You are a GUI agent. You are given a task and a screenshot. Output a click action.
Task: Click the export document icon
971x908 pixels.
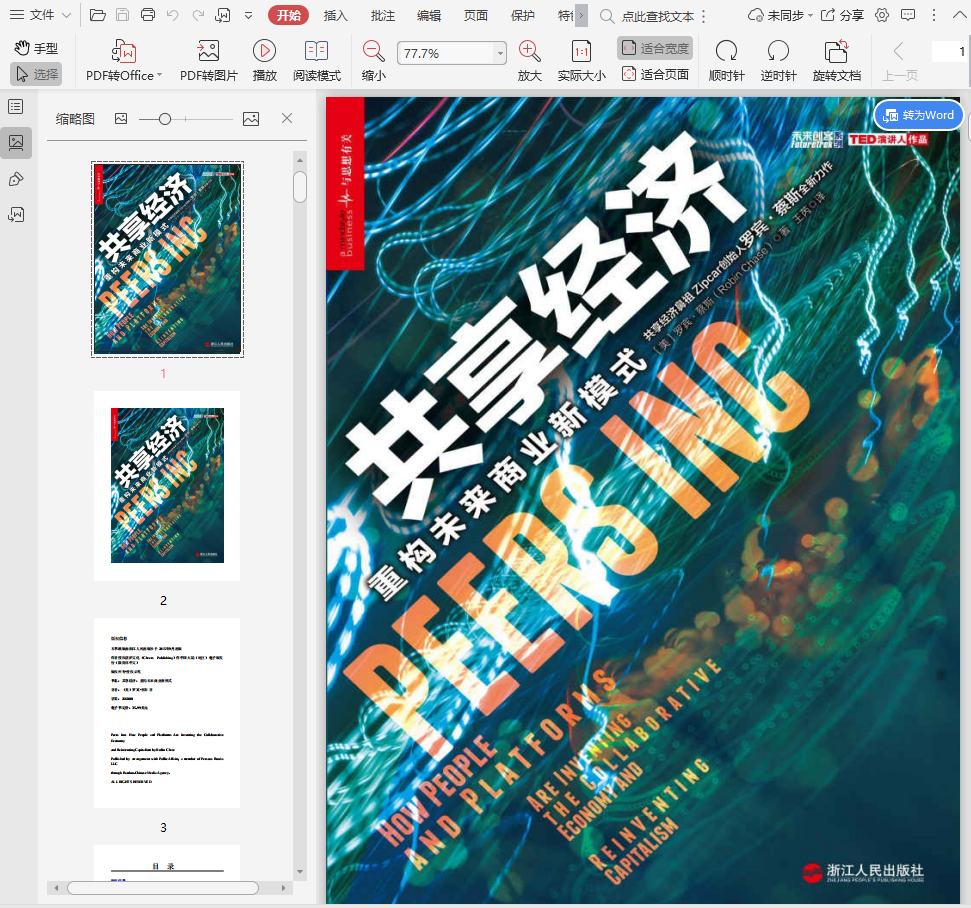pyautogui.click(x=222, y=15)
